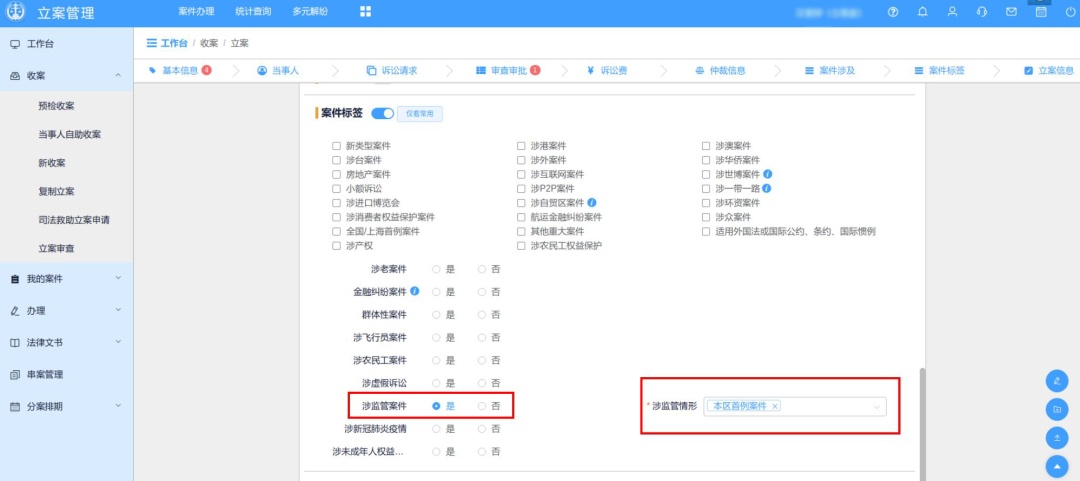Viewport: 1080px width, 481px height.
Task: Click the notification bell icon
Action: (x=922, y=11)
